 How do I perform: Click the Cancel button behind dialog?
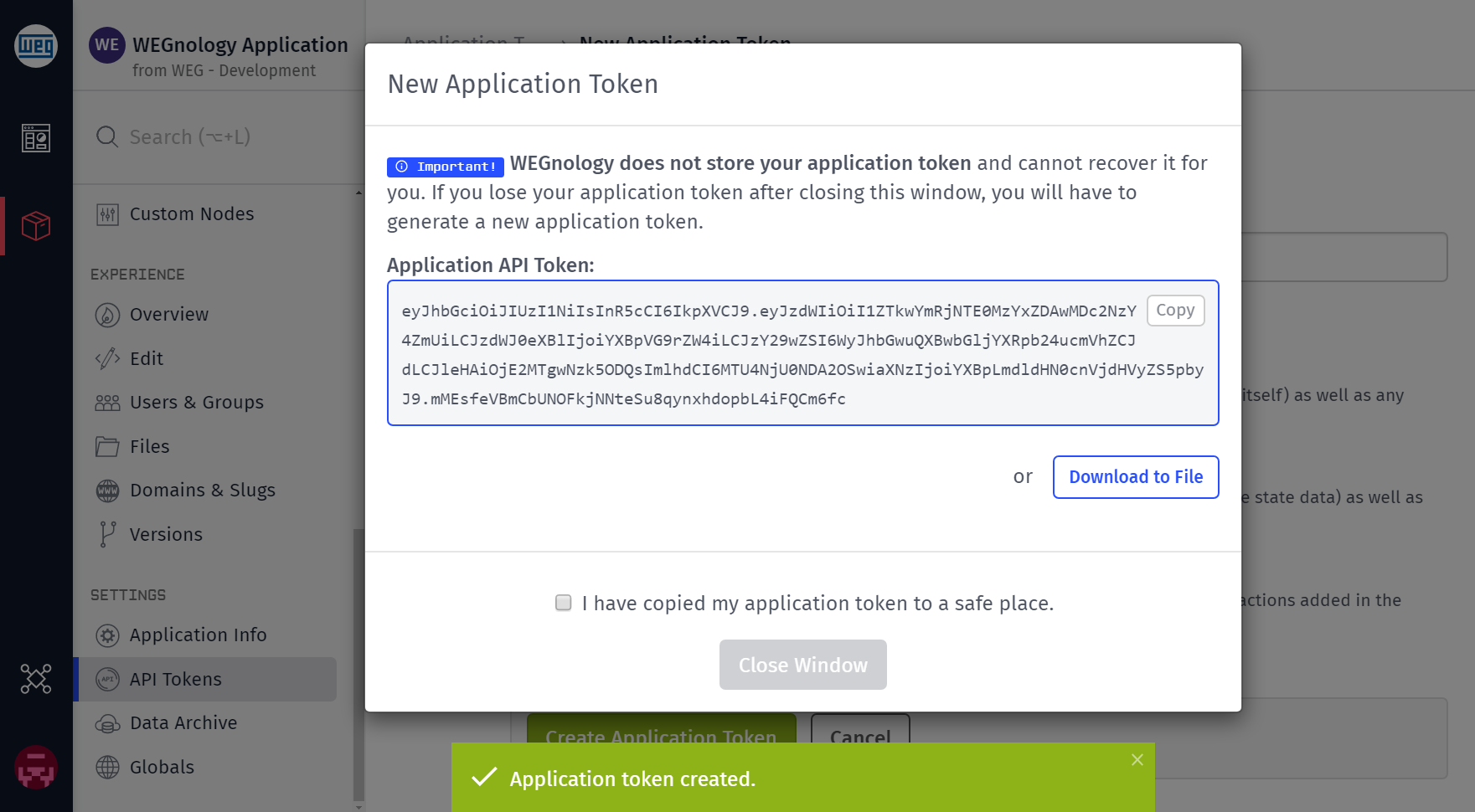[860, 728]
